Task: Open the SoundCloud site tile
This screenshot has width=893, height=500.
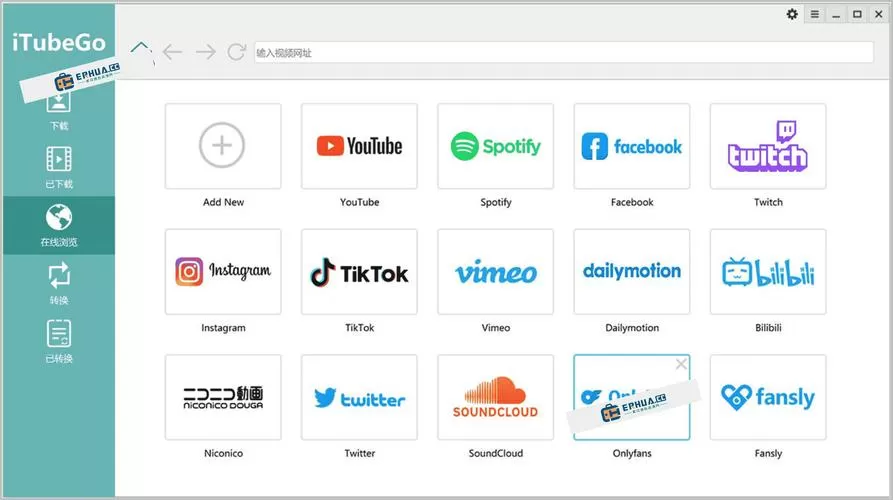Action: click(495, 397)
